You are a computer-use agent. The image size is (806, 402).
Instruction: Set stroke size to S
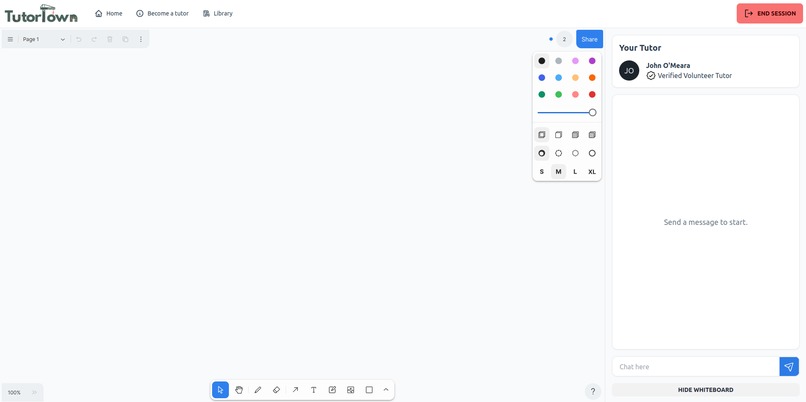coord(542,172)
